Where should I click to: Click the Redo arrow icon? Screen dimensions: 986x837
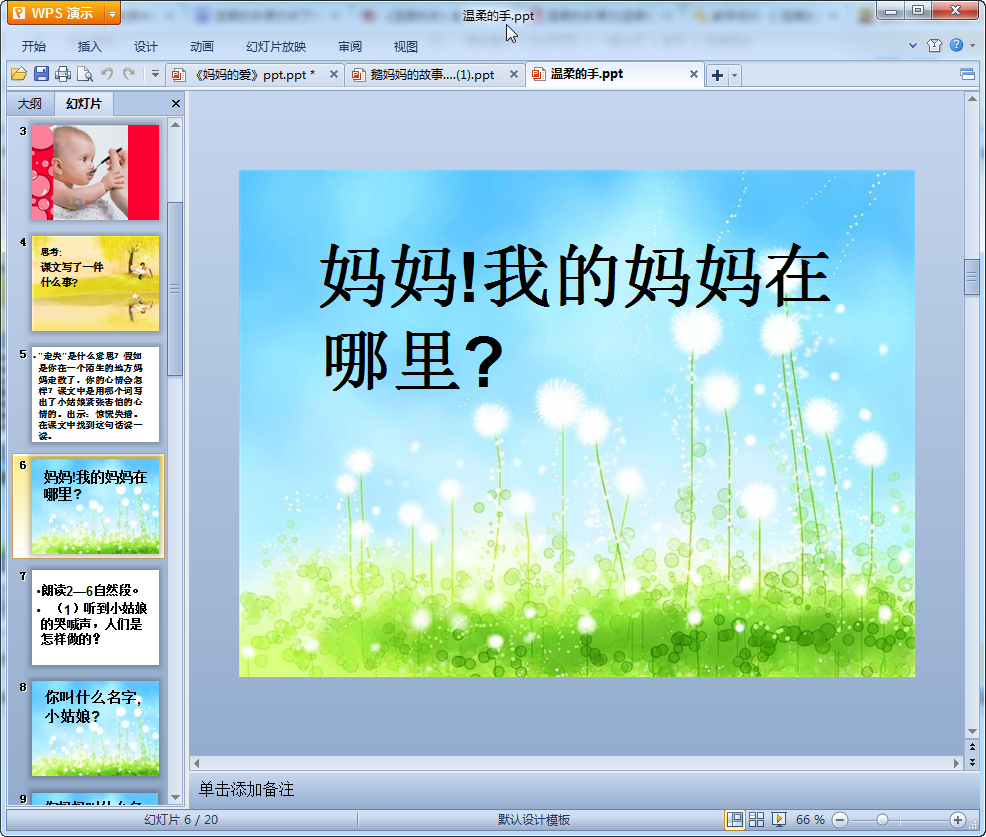(129, 74)
